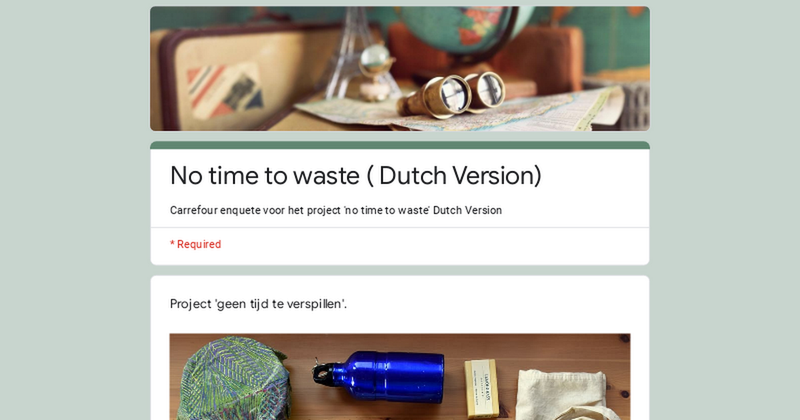Click the green patterned cloth cover in the photo
Image resolution: width=800 pixels, height=420 pixels.
tap(233, 379)
